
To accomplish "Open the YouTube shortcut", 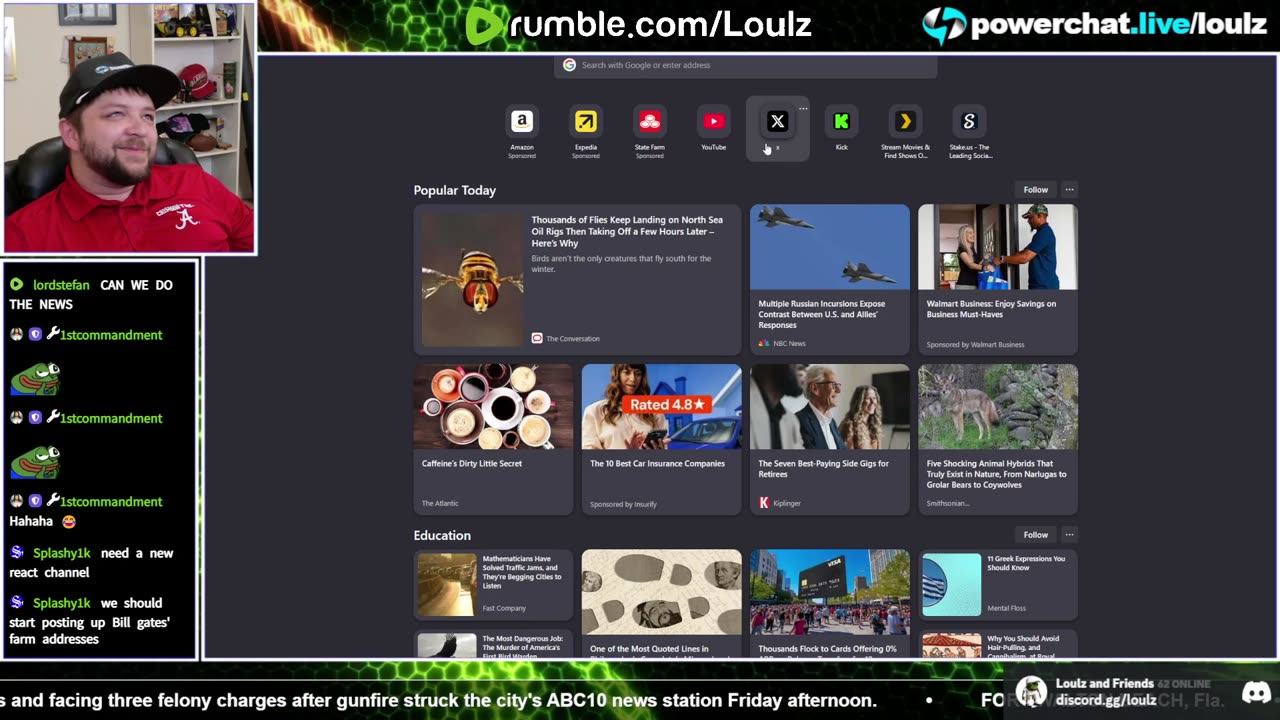I will pos(713,130).
